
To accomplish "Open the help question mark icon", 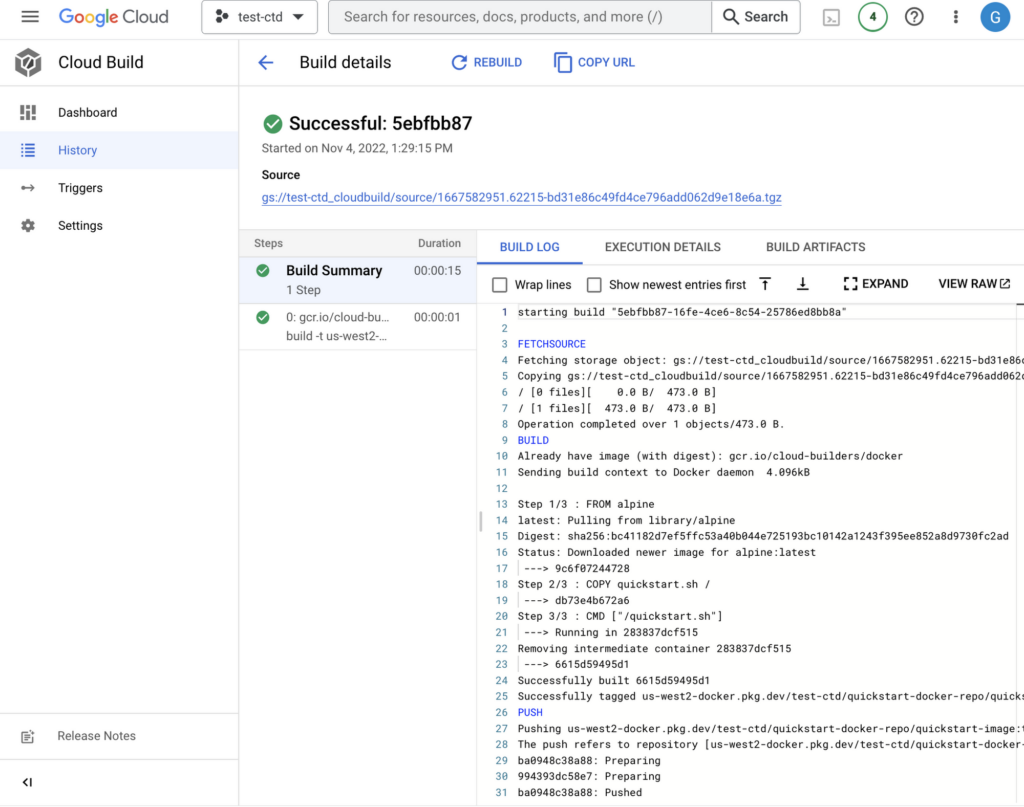I will pyautogui.click(x=914, y=17).
